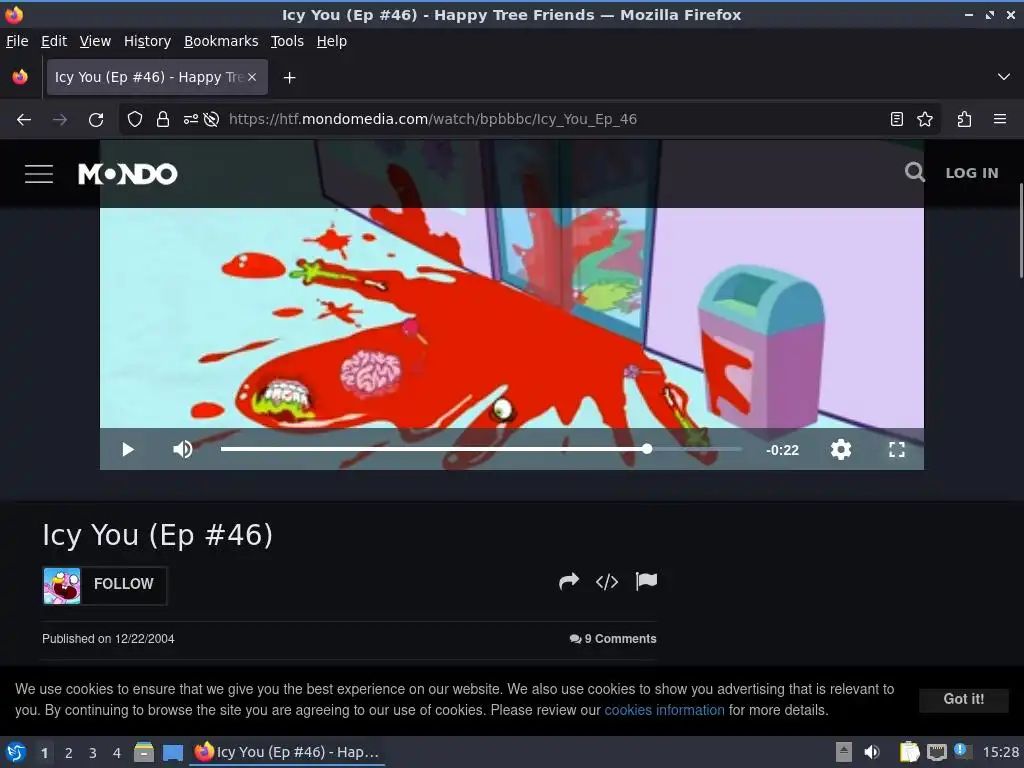Mute the video volume
Screen dimensions: 1024x768
(182, 449)
